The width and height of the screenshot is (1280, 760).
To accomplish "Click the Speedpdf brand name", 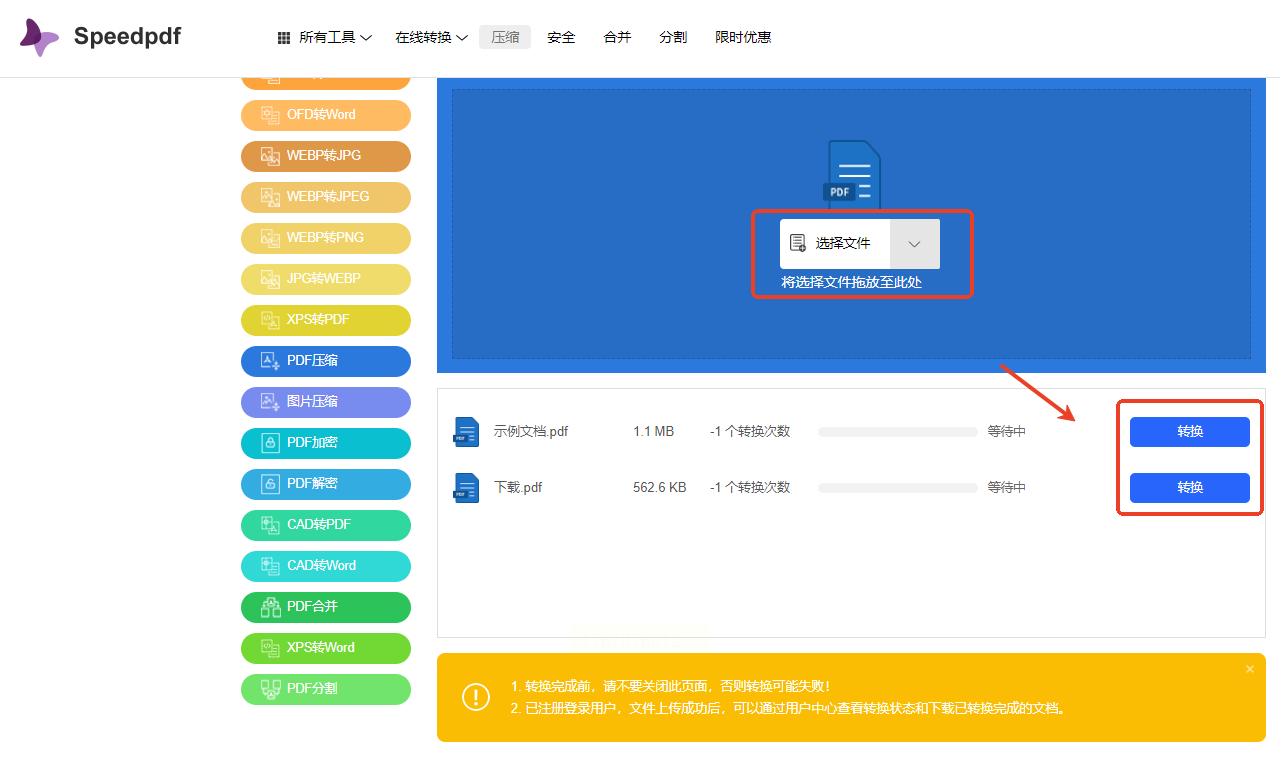I will point(127,37).
